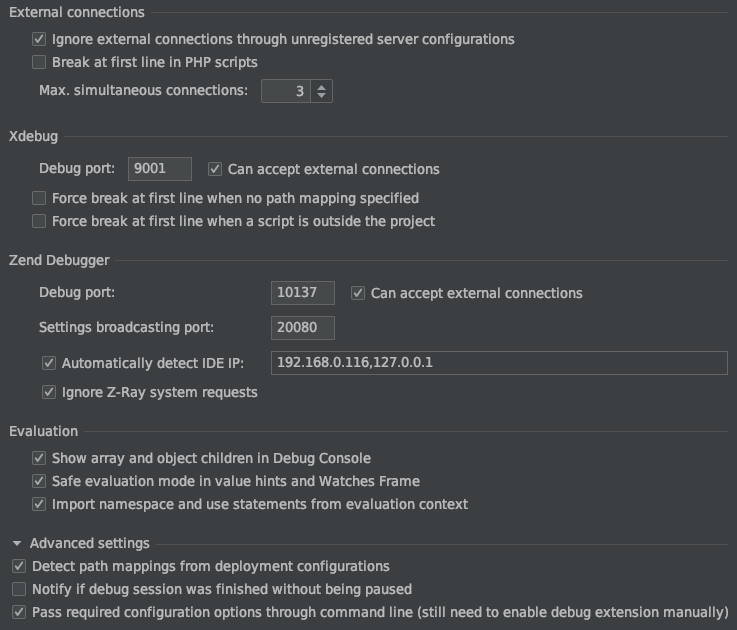Toggle Safe evaluation mode in value hints
This screenshot has width=737, height=630.
pos(39,481)
